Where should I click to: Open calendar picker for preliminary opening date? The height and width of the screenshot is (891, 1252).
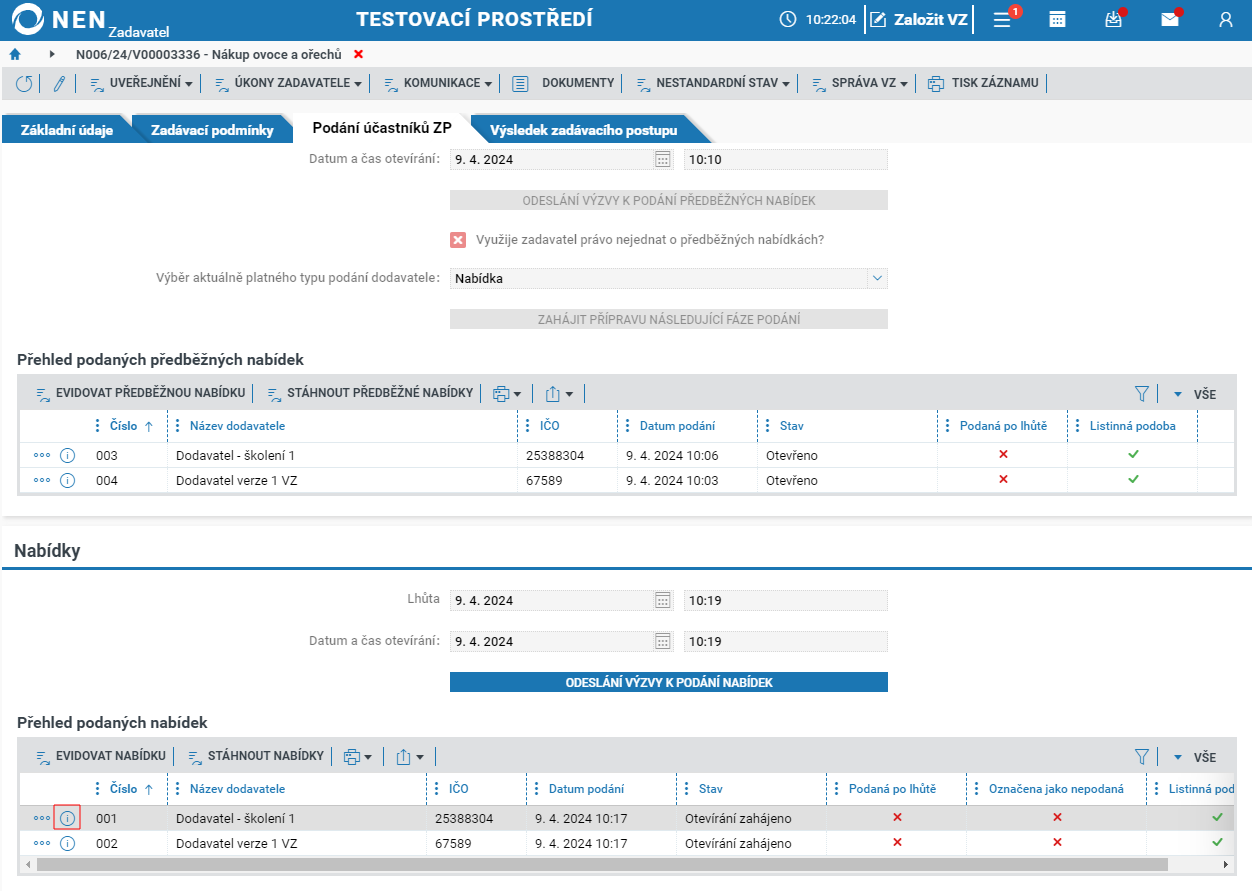pyautogui.click(x=662, y=159)
